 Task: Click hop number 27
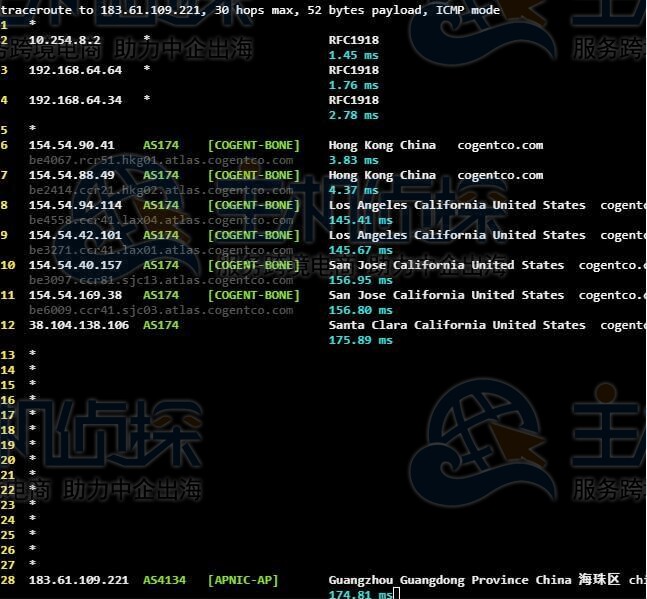[7, 565]
